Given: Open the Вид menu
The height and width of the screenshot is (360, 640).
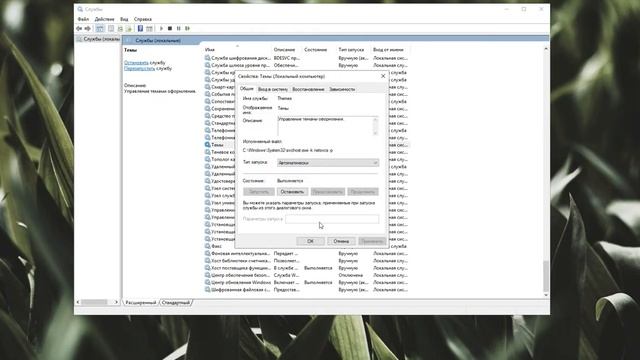Looking at the screenshot, I should pos(124,19).
